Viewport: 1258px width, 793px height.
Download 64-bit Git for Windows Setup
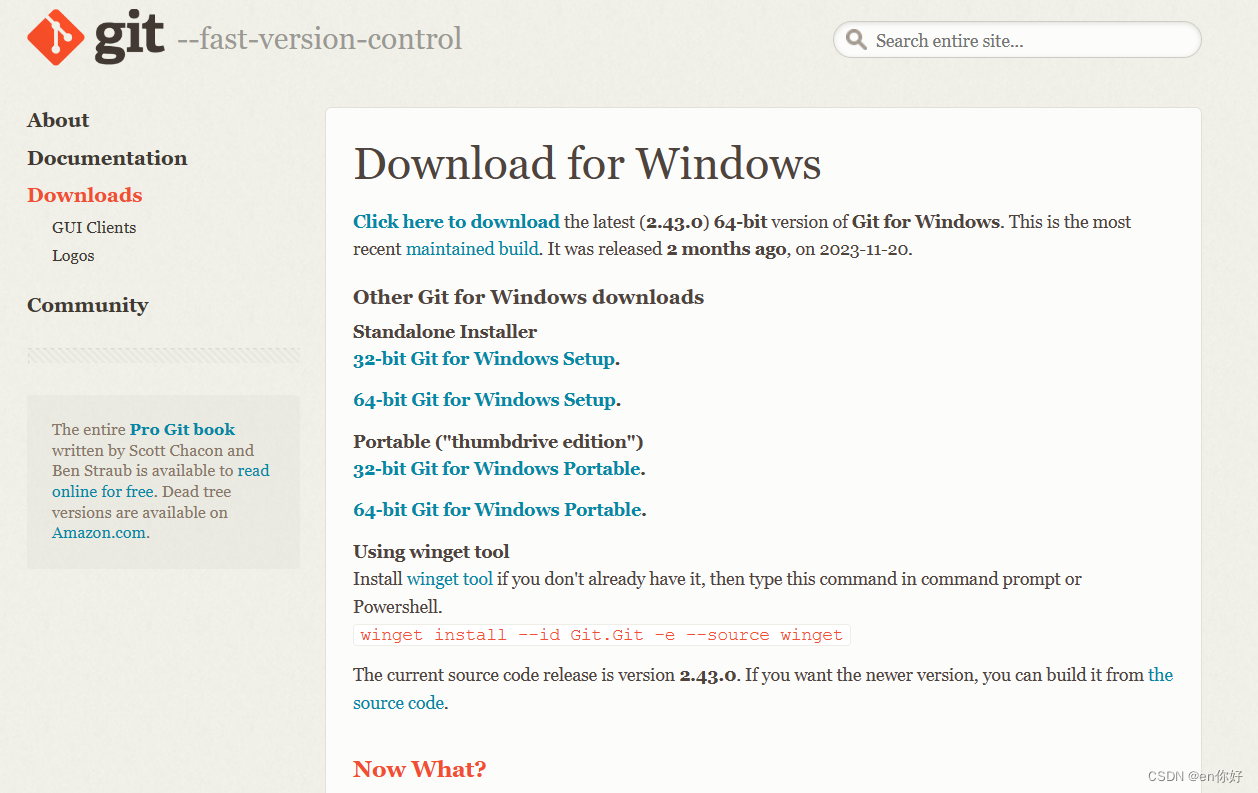483,399
